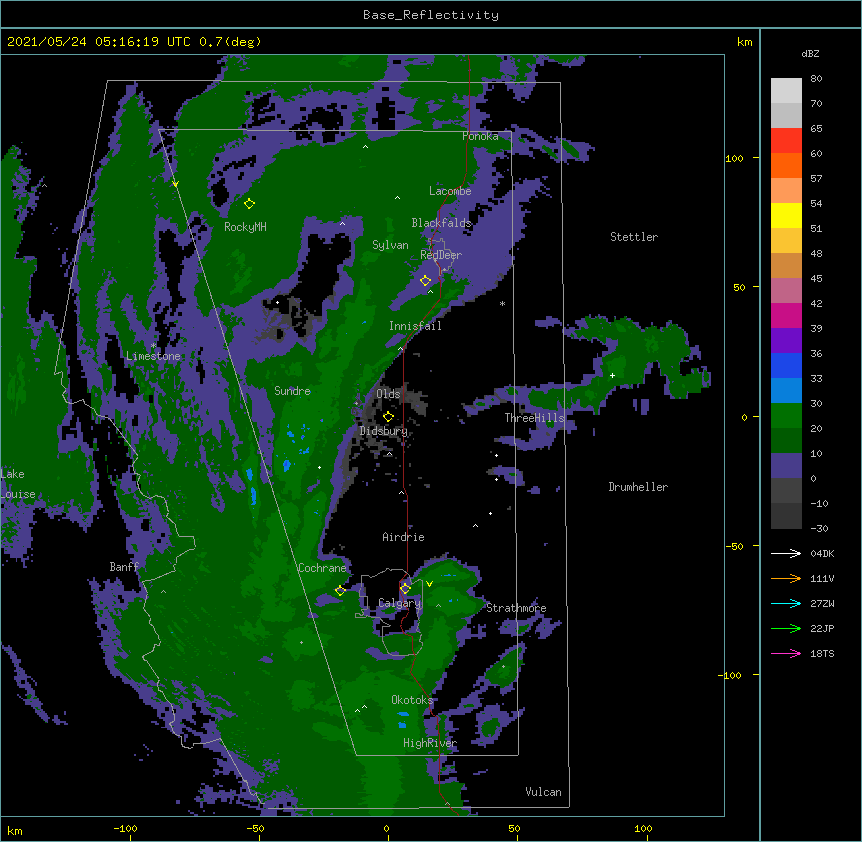Image resolution: width=862 pixels, height=842 pixels.
Task: Click the Didsbury label
Action: tap(384, 431)
